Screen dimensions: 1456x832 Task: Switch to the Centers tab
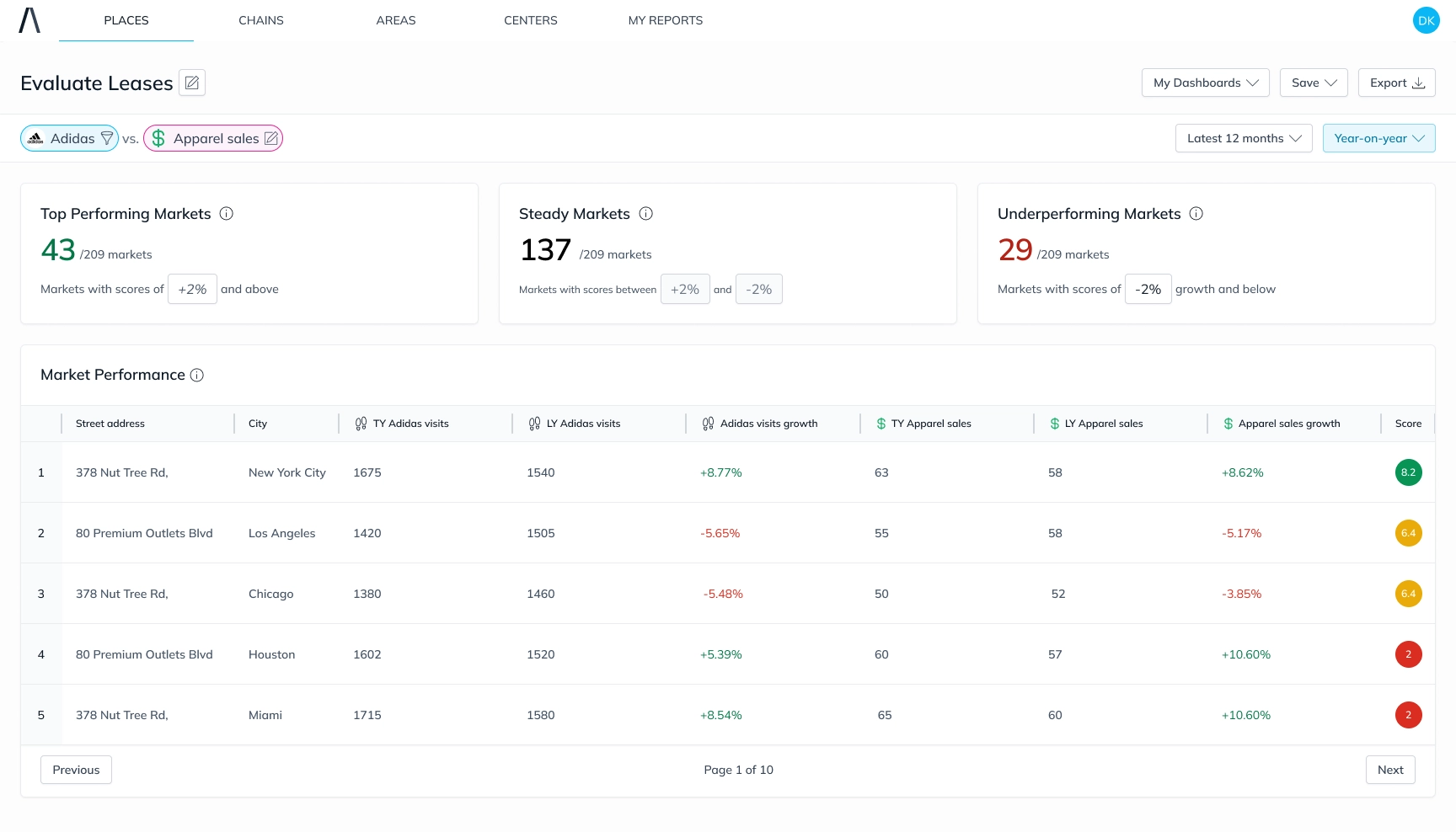pyautogui.click(x=531, y=20)
